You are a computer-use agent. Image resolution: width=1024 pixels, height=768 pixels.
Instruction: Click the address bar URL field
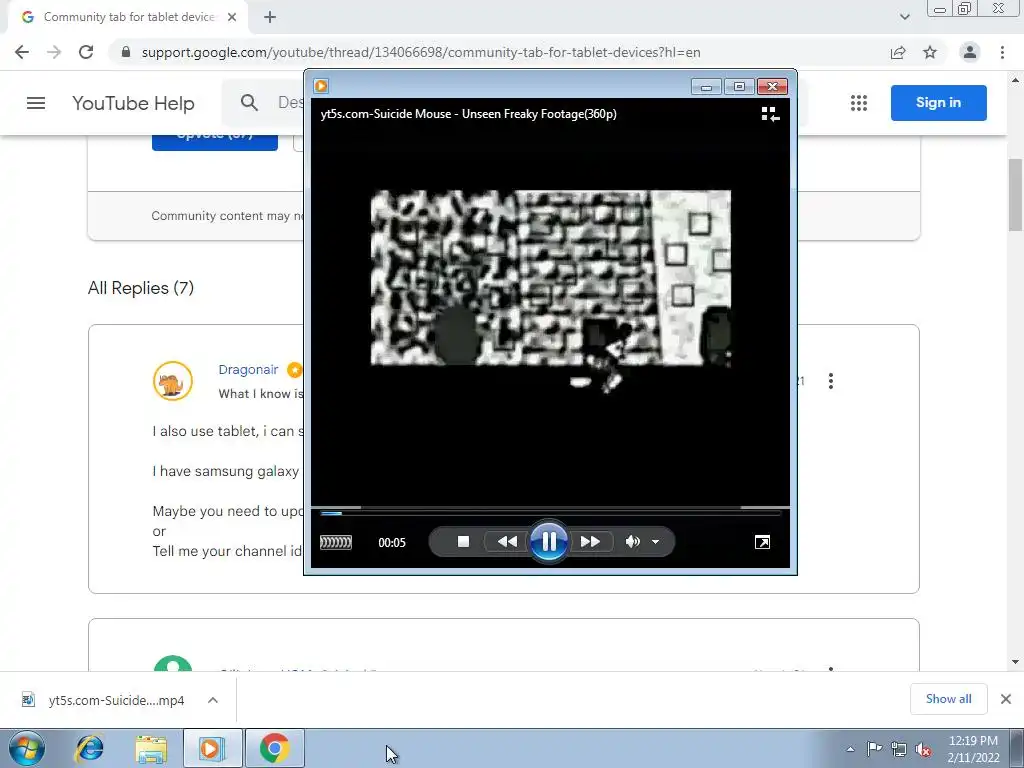tap(421, 52)
